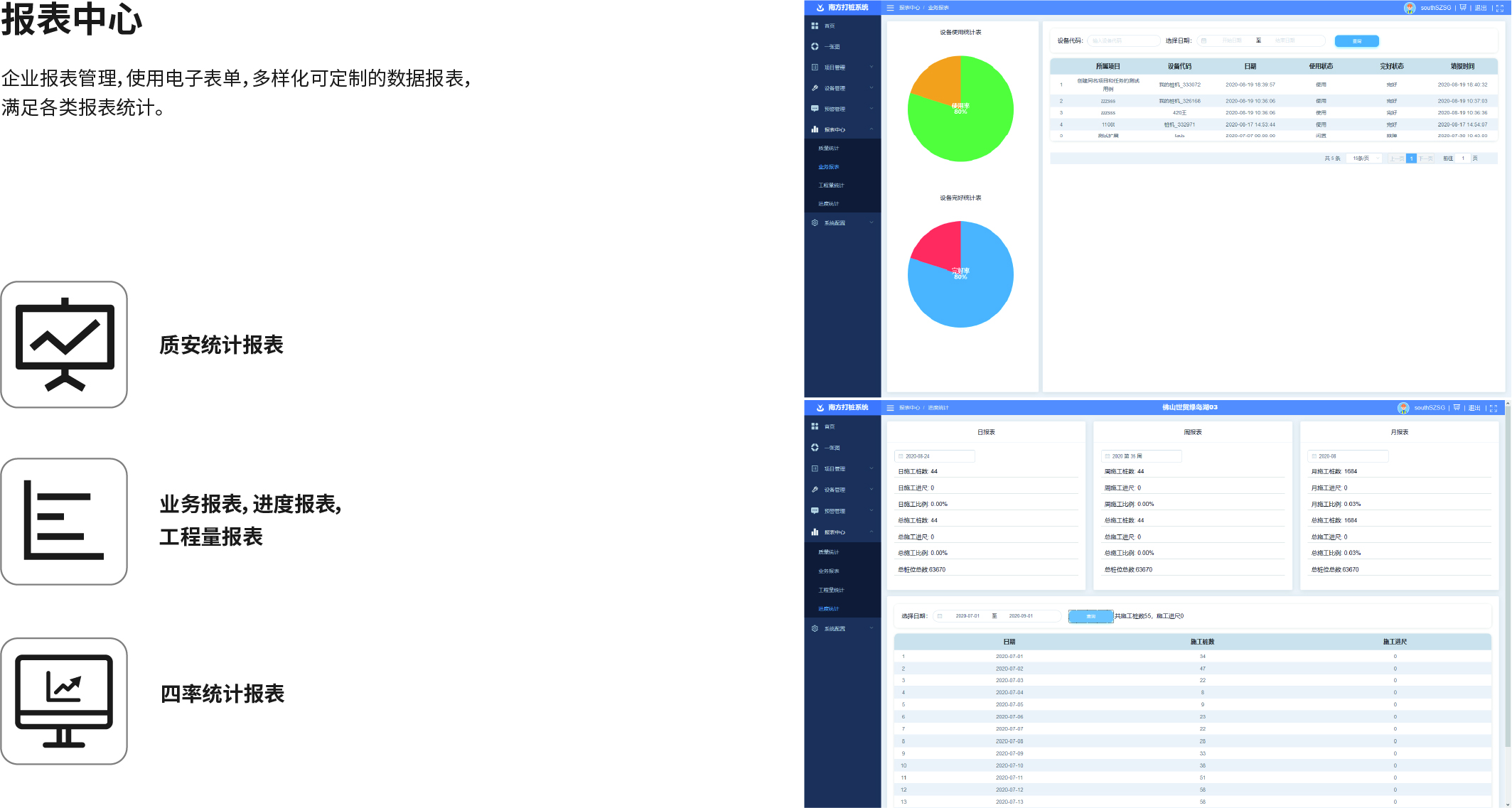
Task: Click the user avatar in 佛山世贸绿岛湖03 header
Action: point(1403,408)
